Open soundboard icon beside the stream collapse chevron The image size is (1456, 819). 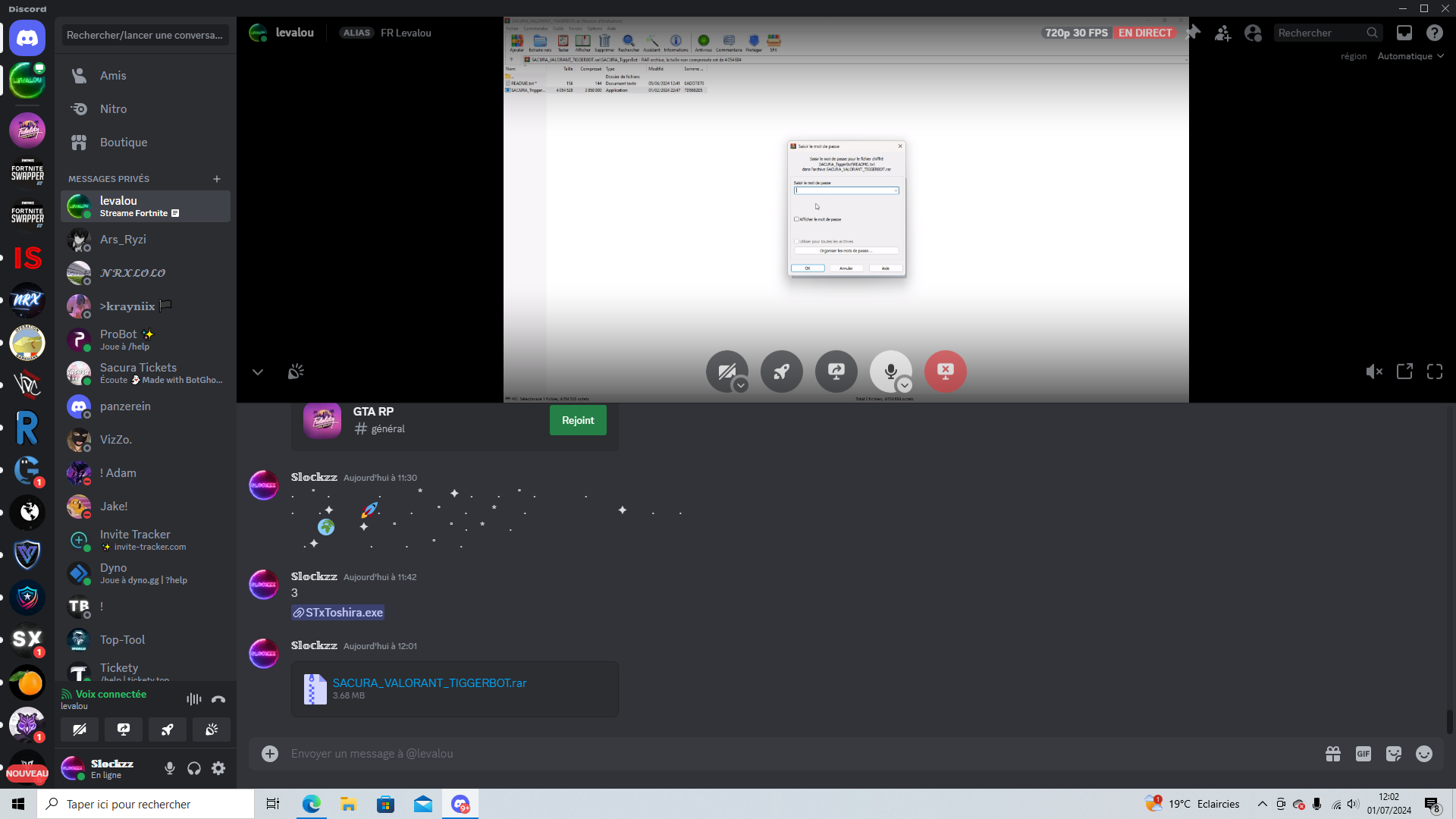coord(296,372)
